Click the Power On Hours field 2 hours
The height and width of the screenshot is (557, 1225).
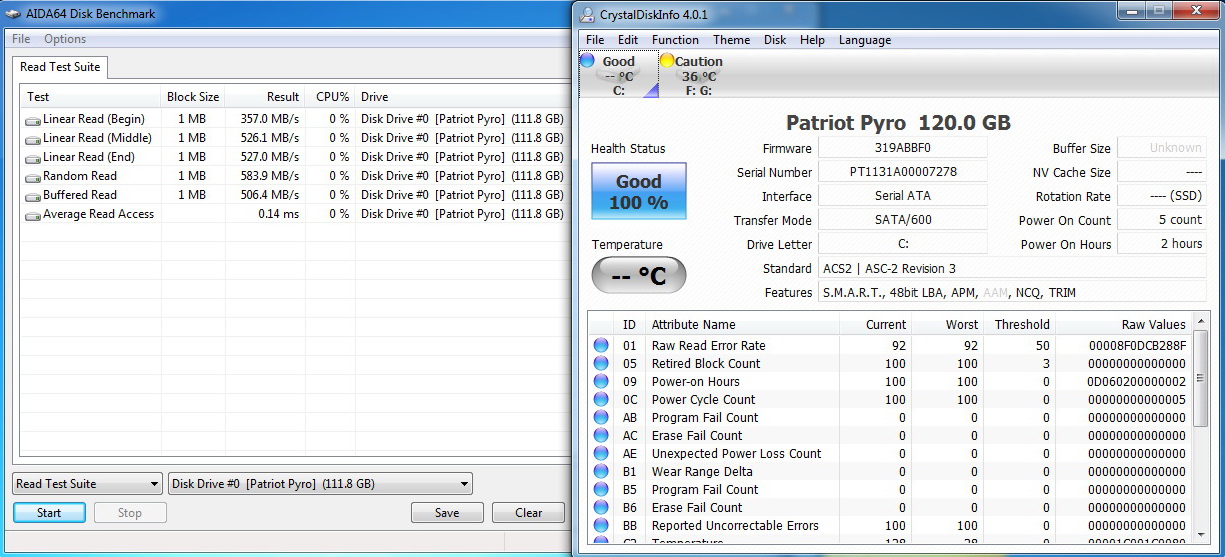pyautogui.click(x=1162, y=244)
